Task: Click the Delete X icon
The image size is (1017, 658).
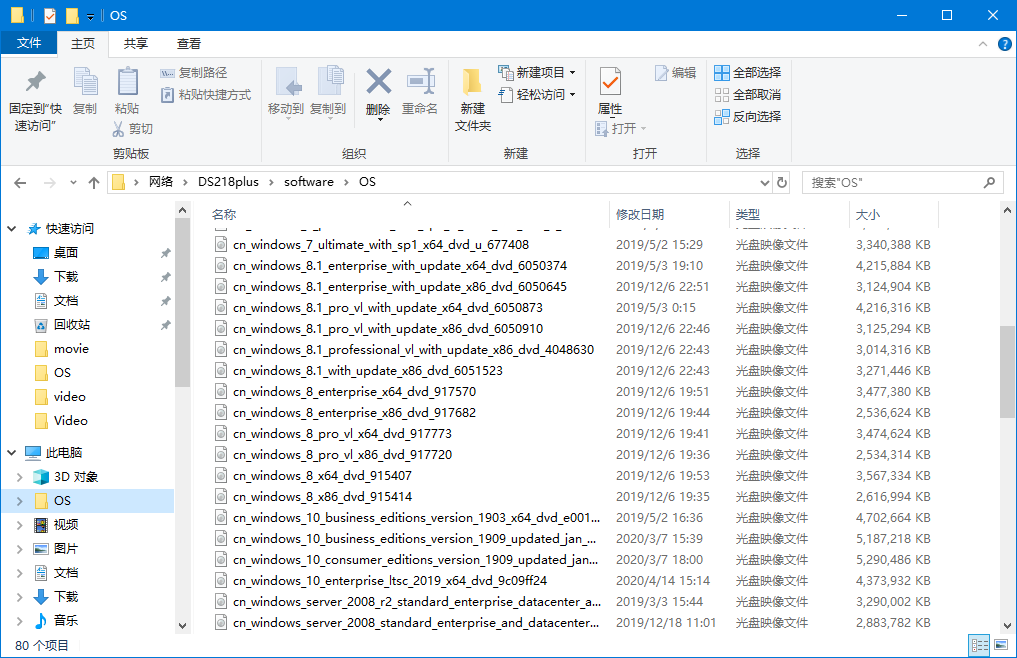Action: click(379, 82)
